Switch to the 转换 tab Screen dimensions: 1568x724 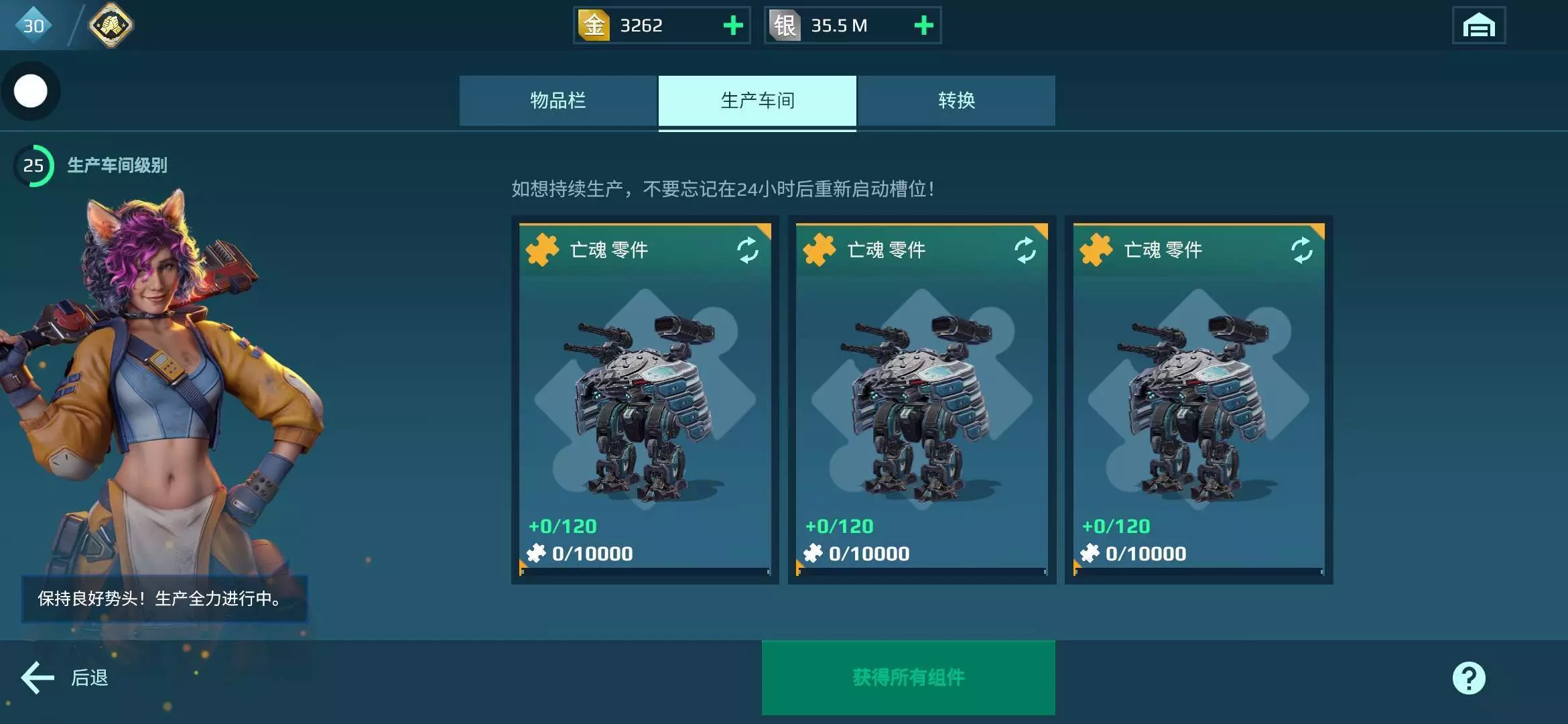pos(956,101)
